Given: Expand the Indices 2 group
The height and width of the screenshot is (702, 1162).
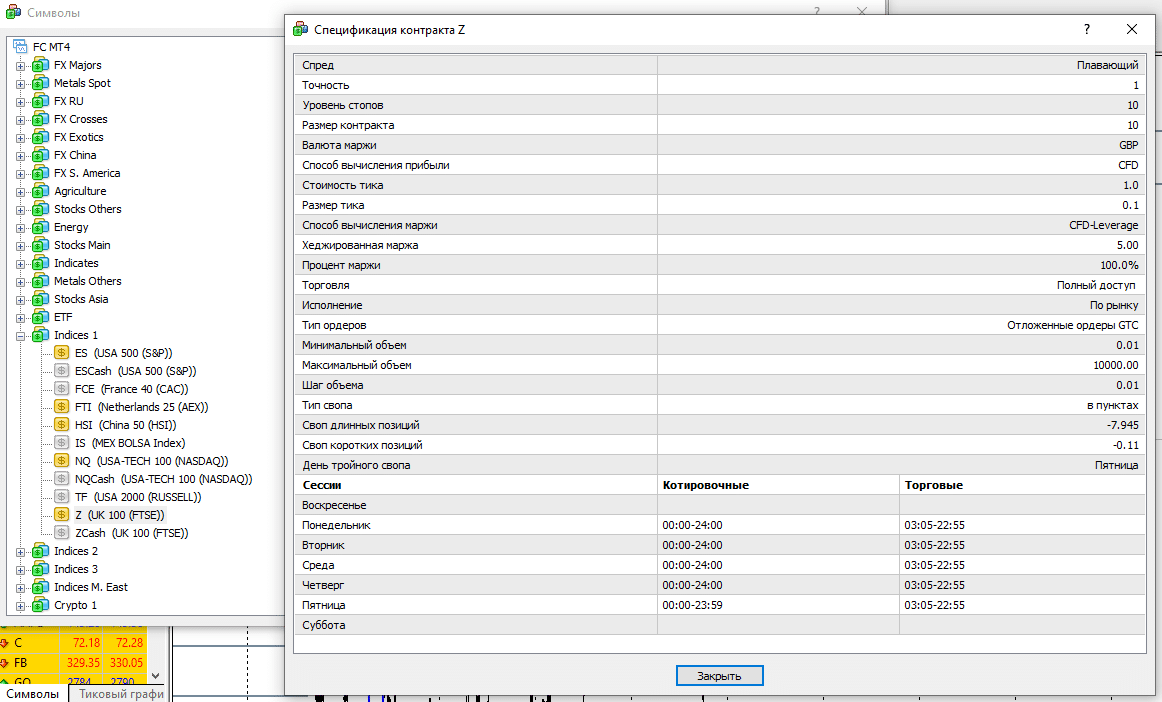Looking at the screenshot, I should click(20, 552).
